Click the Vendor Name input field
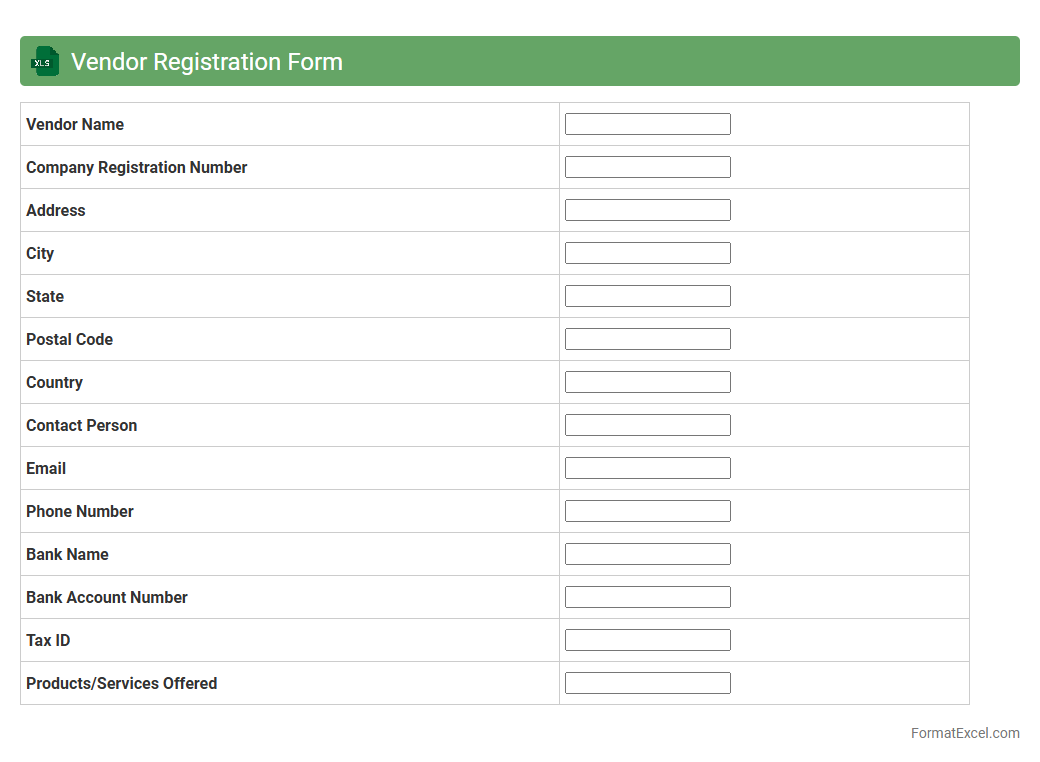 [x=647, y=124]
